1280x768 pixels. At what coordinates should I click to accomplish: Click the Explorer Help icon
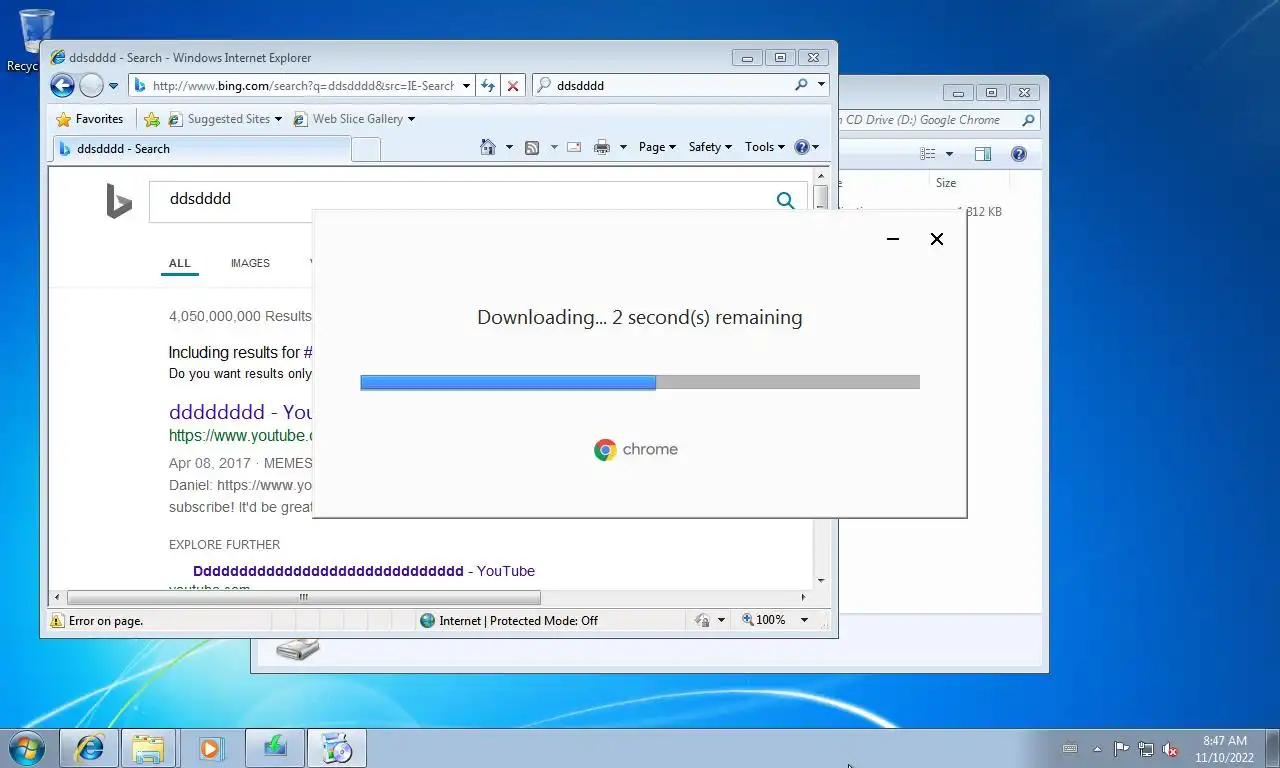coord(1019,154)
